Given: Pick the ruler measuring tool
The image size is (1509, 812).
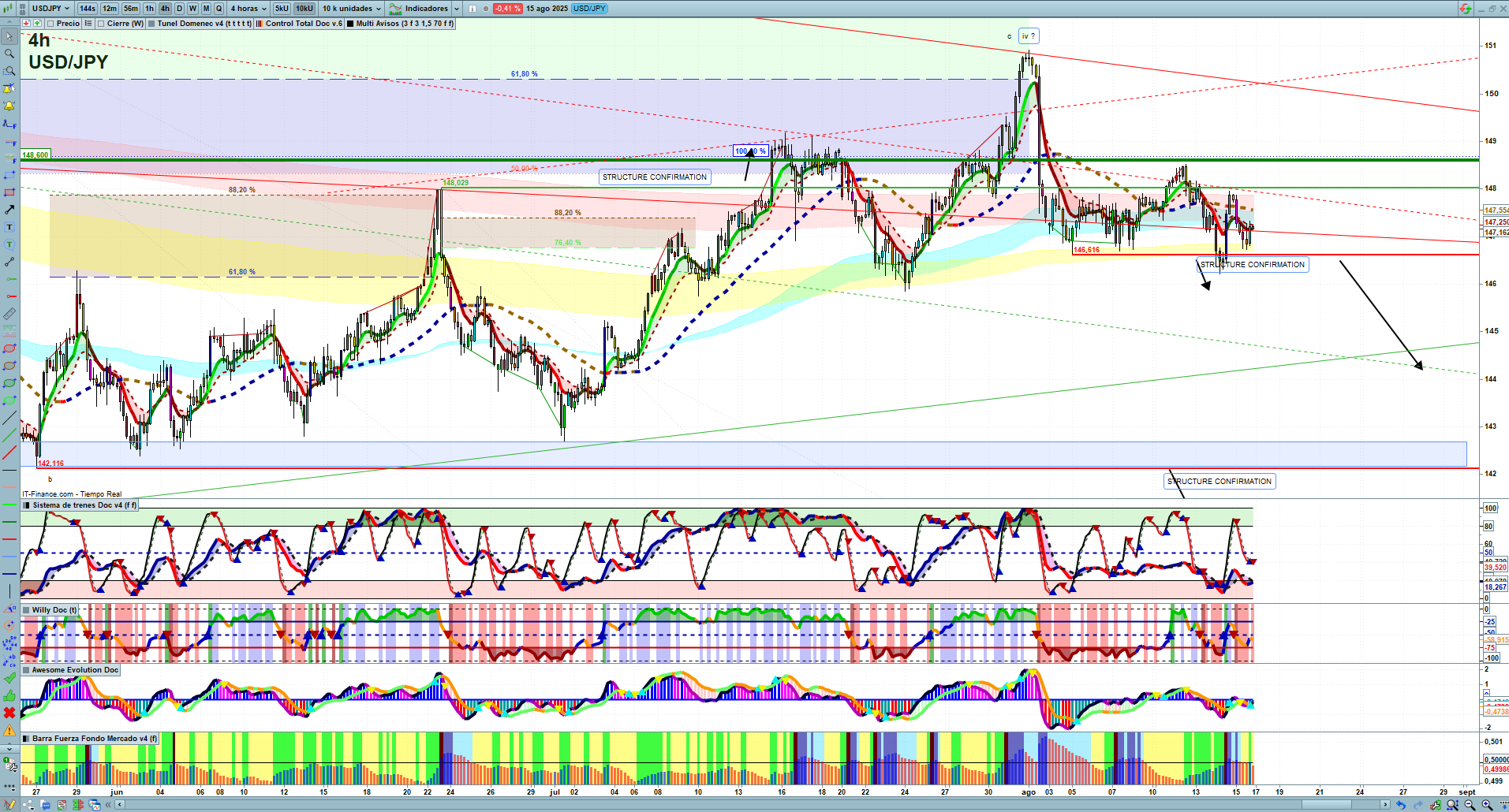Looking at the screenshot, I should (x=9, y=314).
